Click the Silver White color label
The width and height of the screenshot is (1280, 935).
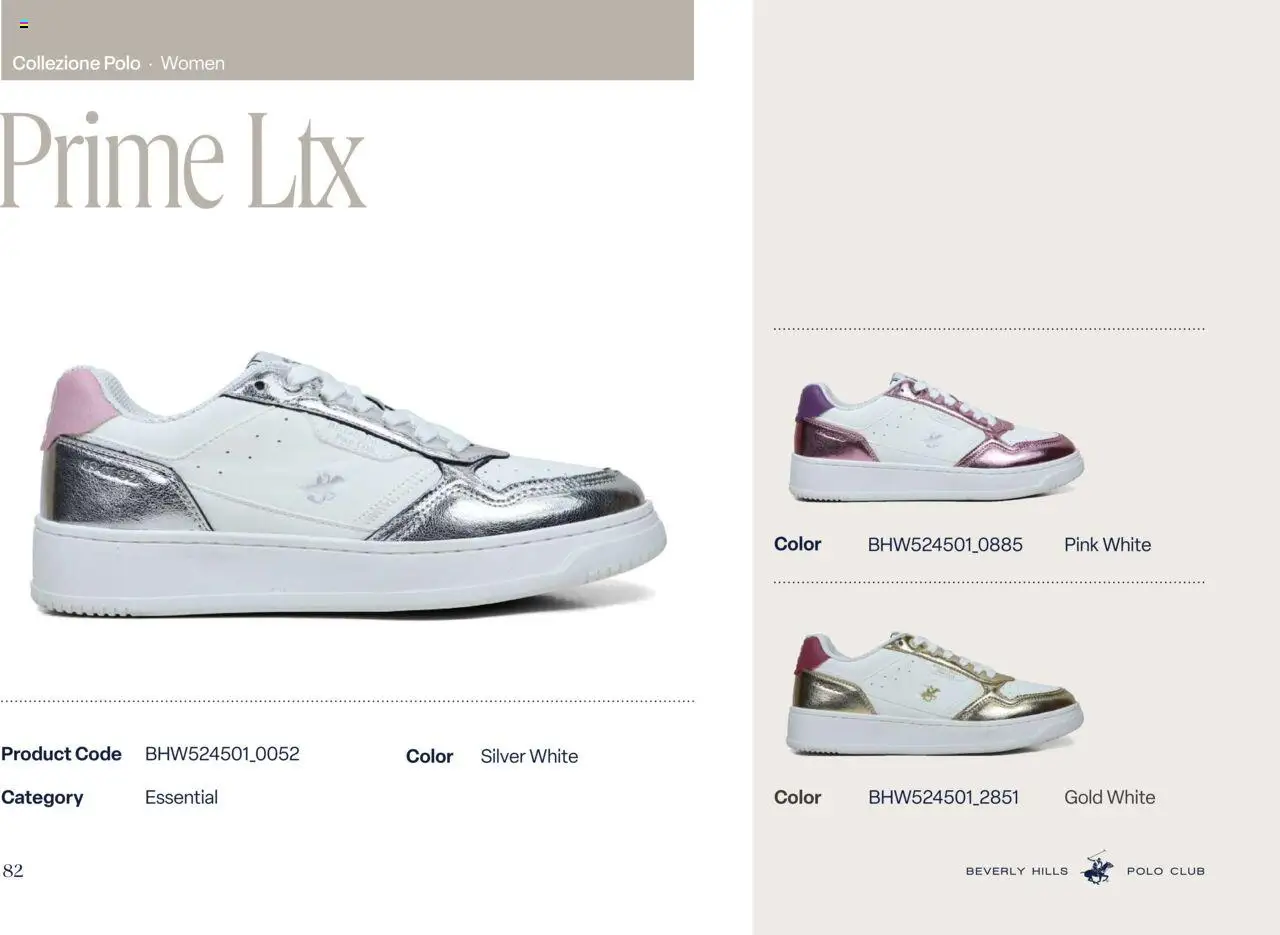point(529,756)
